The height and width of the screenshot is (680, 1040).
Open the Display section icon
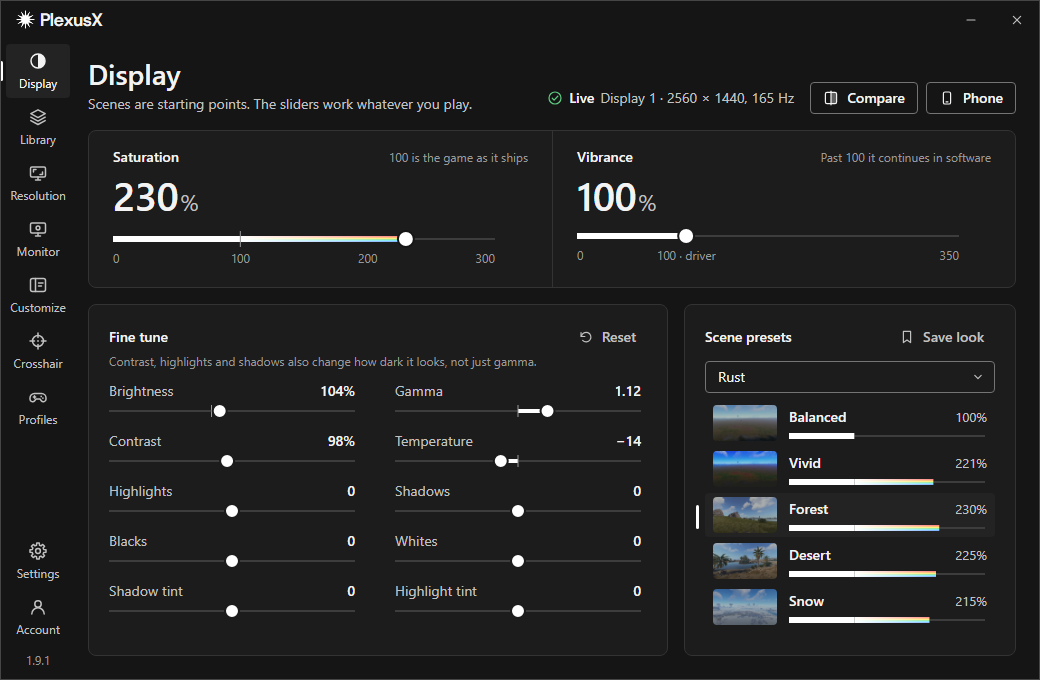38,61
